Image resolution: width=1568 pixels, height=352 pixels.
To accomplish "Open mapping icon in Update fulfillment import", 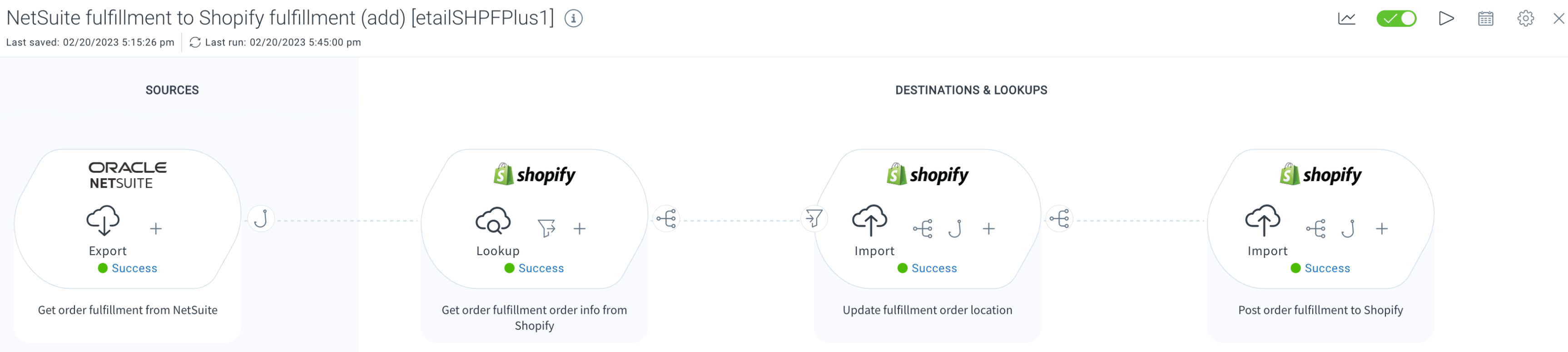I will coord(923,229).
